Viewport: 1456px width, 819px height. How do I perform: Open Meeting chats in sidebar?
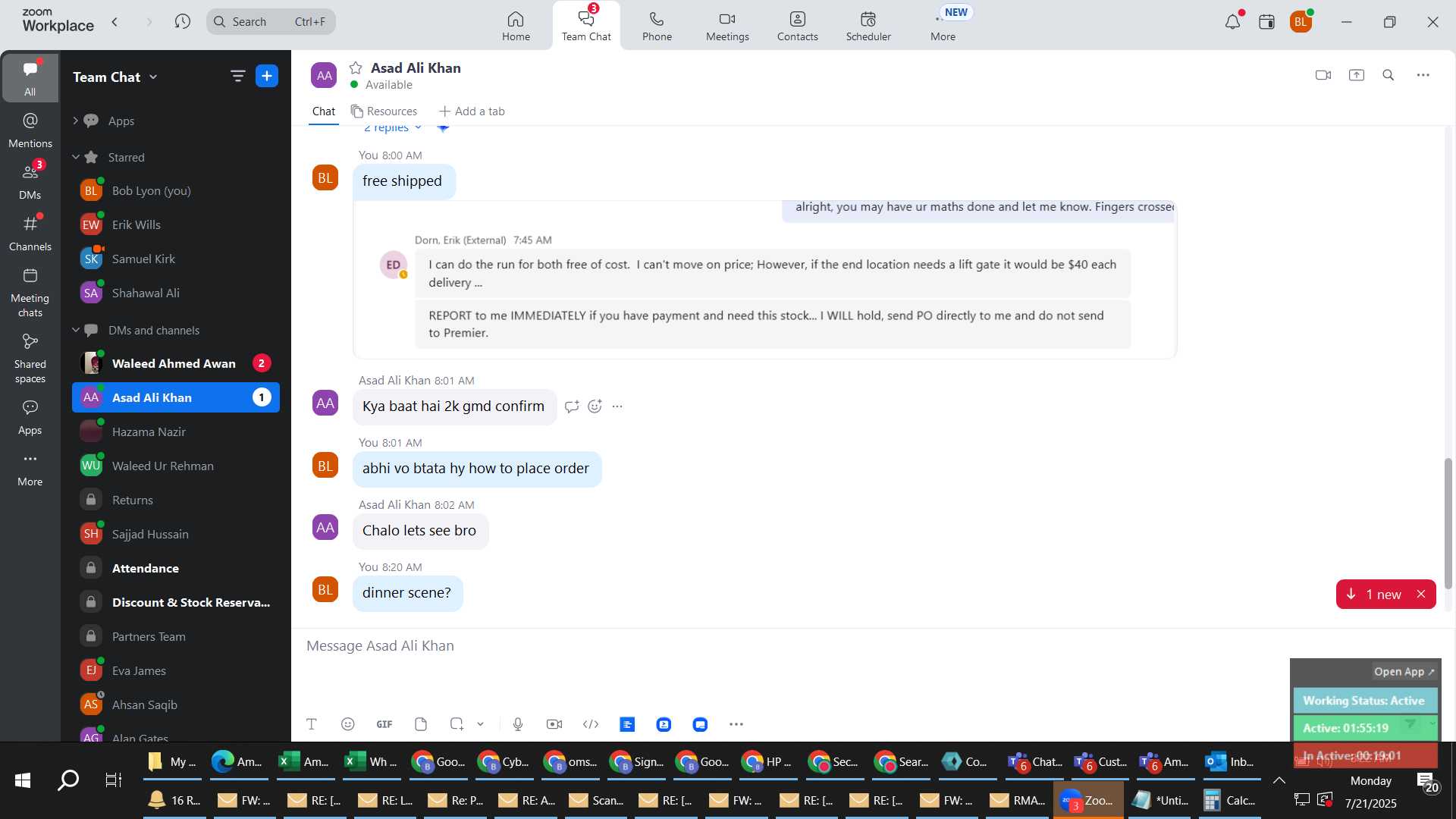click(x=30, y=293)
